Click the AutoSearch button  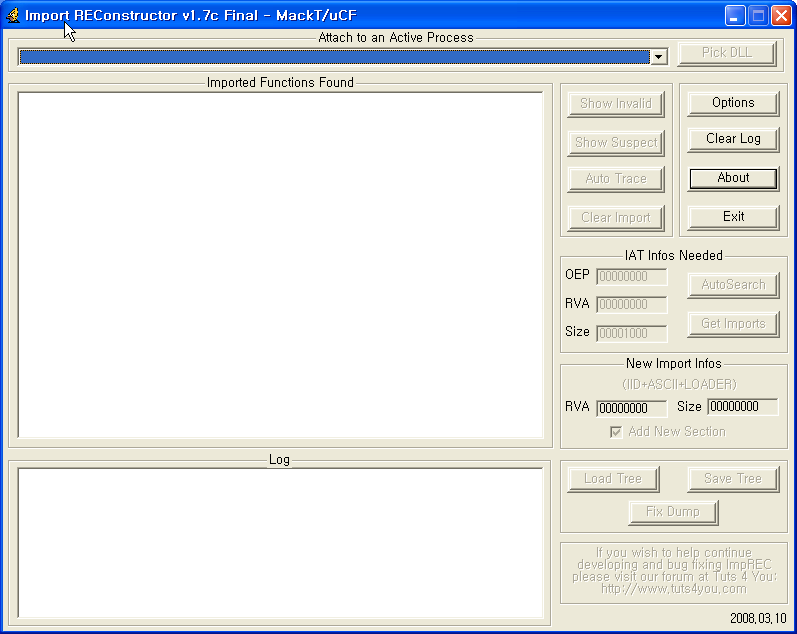pyautogui.click(x=733, y=285)
